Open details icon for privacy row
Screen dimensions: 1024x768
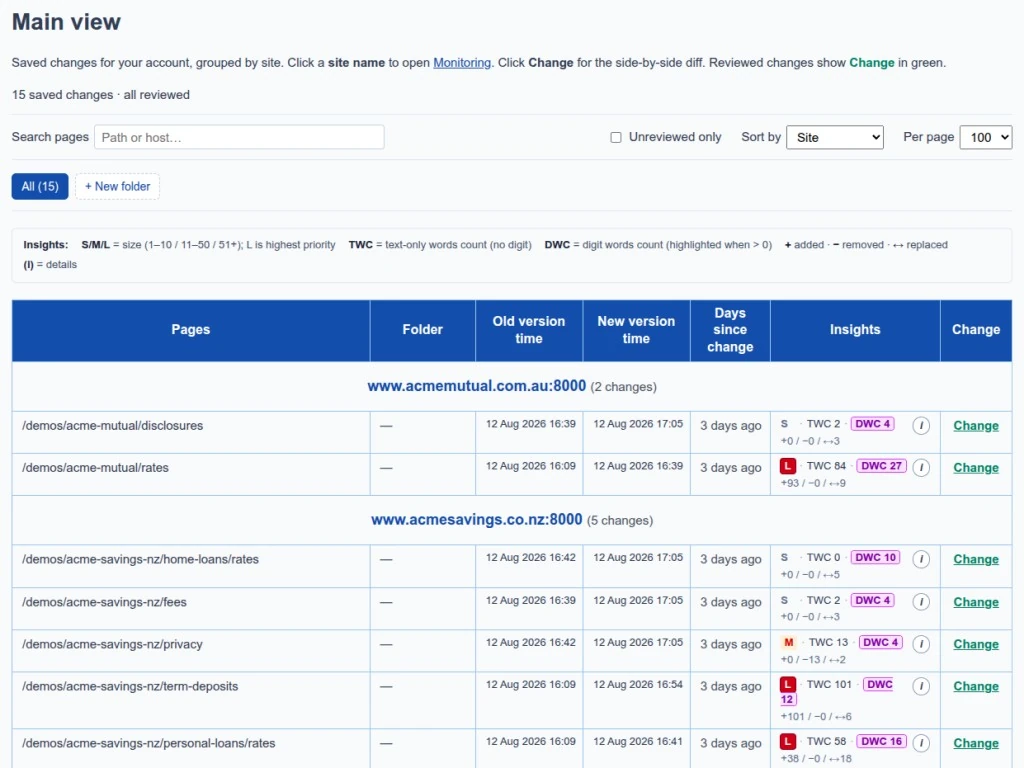[921, 644]
